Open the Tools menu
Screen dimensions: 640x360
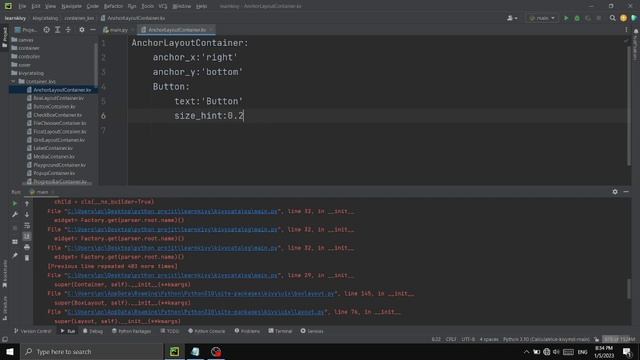click(x=147, y=6)
